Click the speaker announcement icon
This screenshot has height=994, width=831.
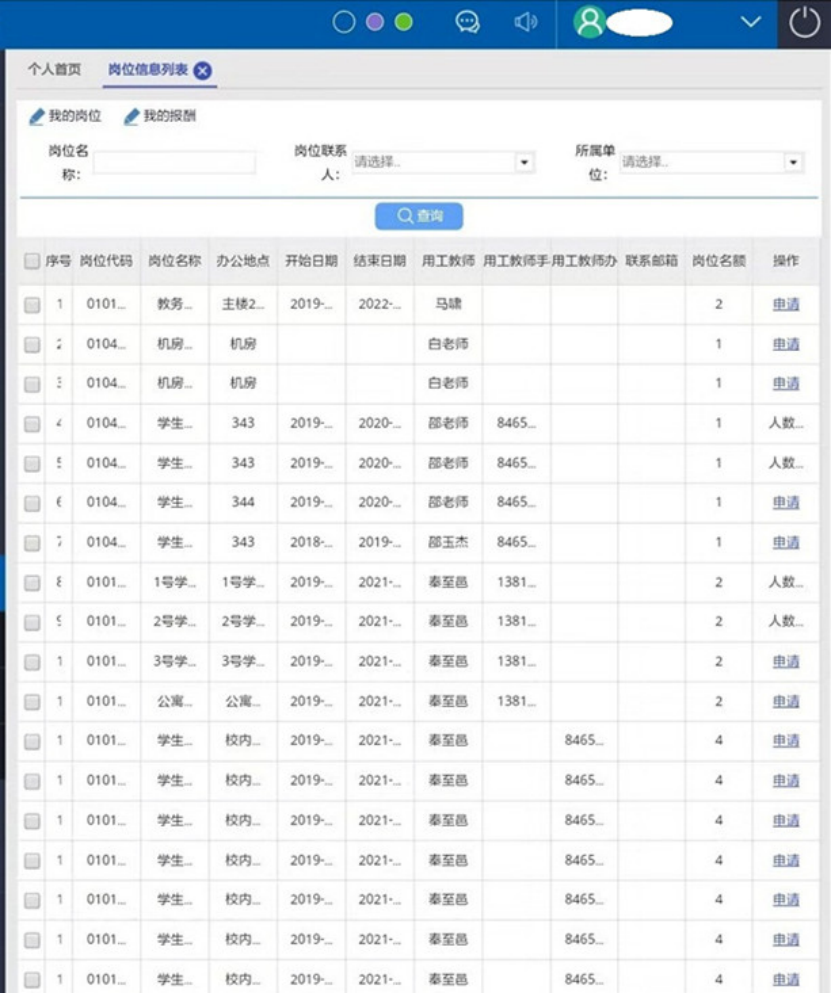click(x=525, y=22)
